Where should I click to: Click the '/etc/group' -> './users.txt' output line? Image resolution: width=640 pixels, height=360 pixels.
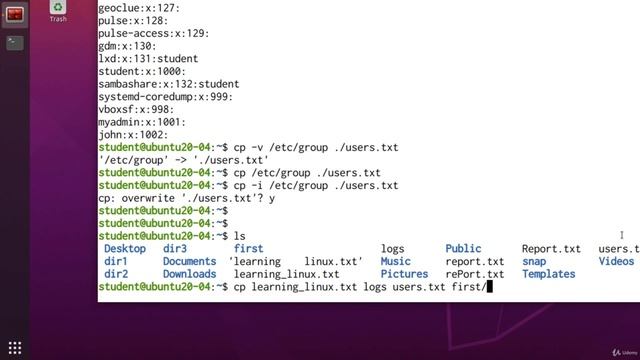click(183, 160)
